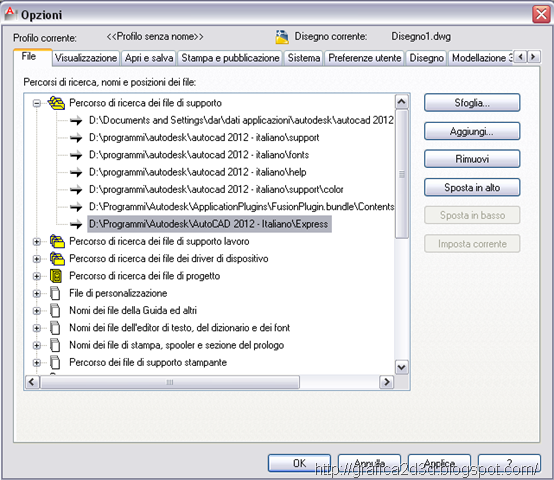Viewport: 554px width, 480px height.
Task: Click the folder icon of support file search path
Action: 57,103
